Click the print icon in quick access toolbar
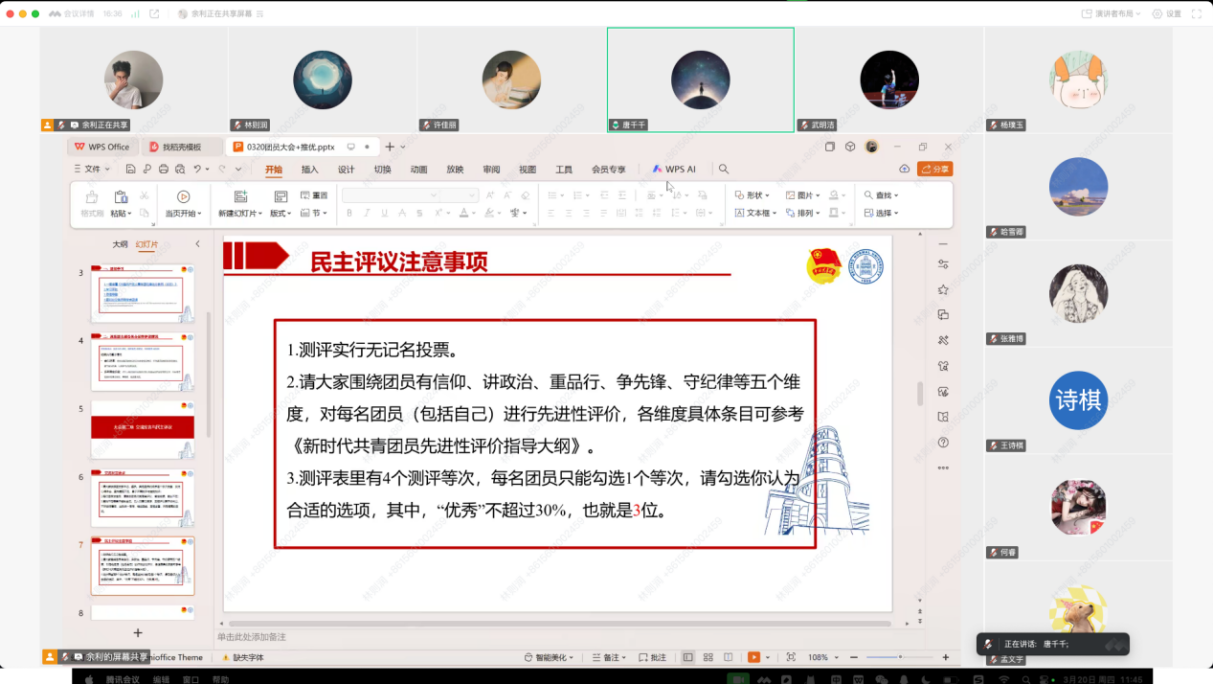 163,170
